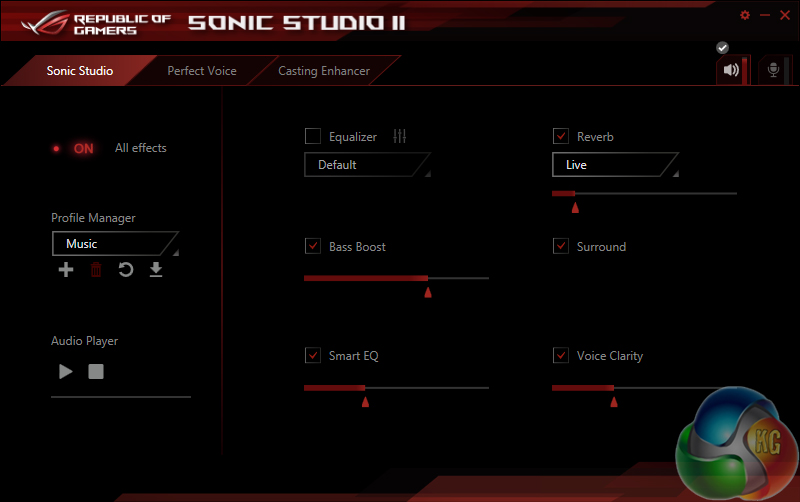The height and width of the screenshot is (502, 800).
Task: Import profile using download arrow icon
Action: pyautogui.click(x=156, y=269)
